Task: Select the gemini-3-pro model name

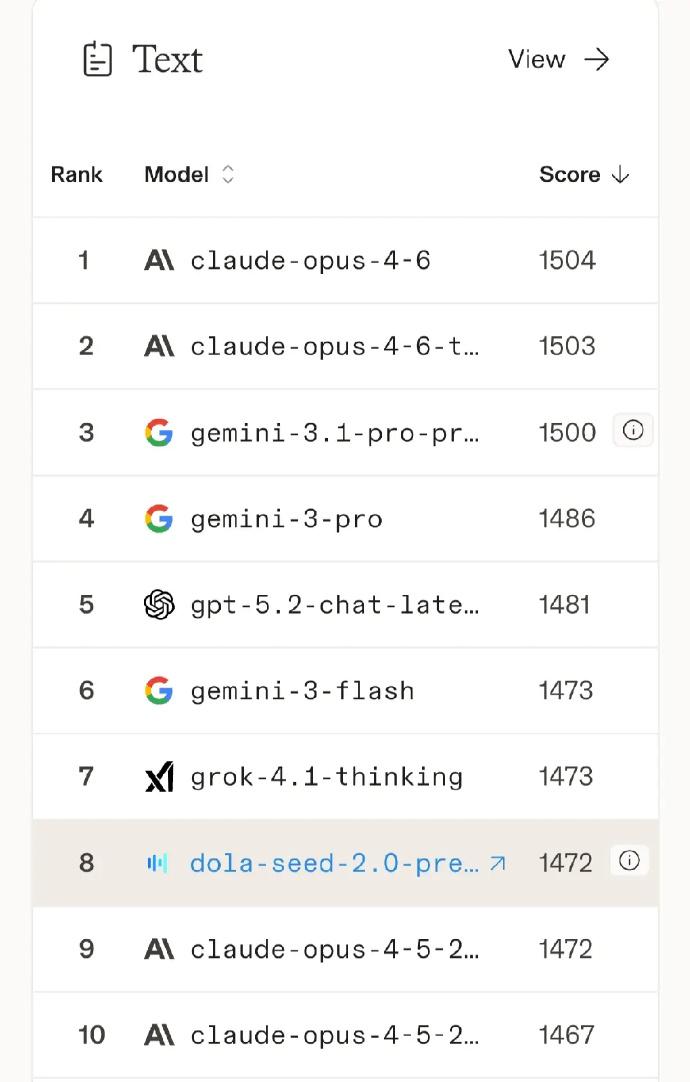Action: tap(286, 519)
